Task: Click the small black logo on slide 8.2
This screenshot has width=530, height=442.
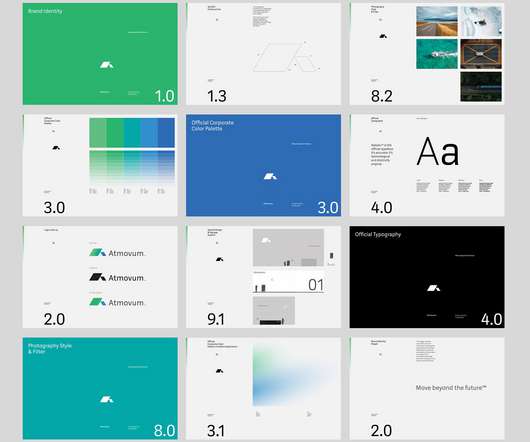Action: click(x=383, y=36)
